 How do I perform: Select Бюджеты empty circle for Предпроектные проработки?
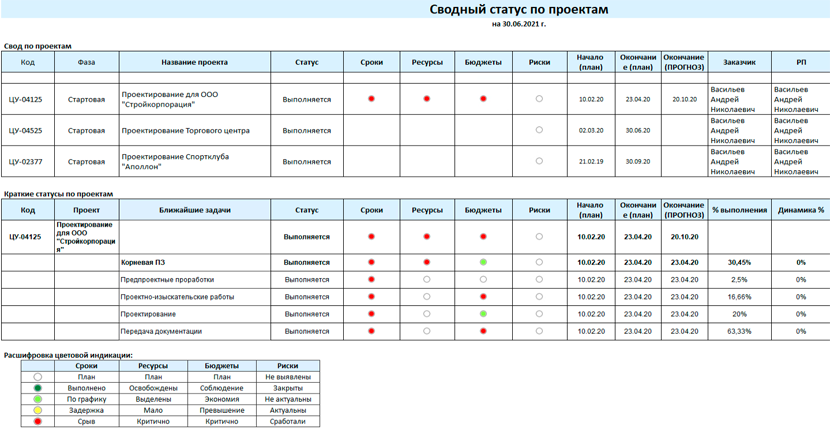[483, 279]
